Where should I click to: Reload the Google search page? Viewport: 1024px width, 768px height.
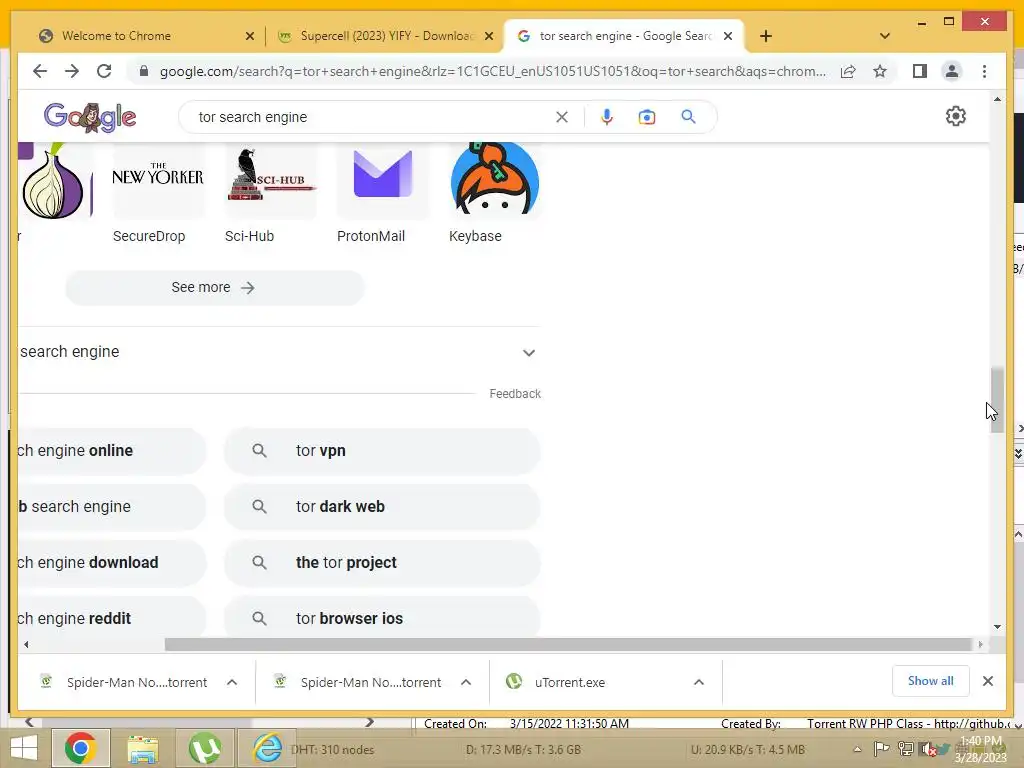[104, 71]
